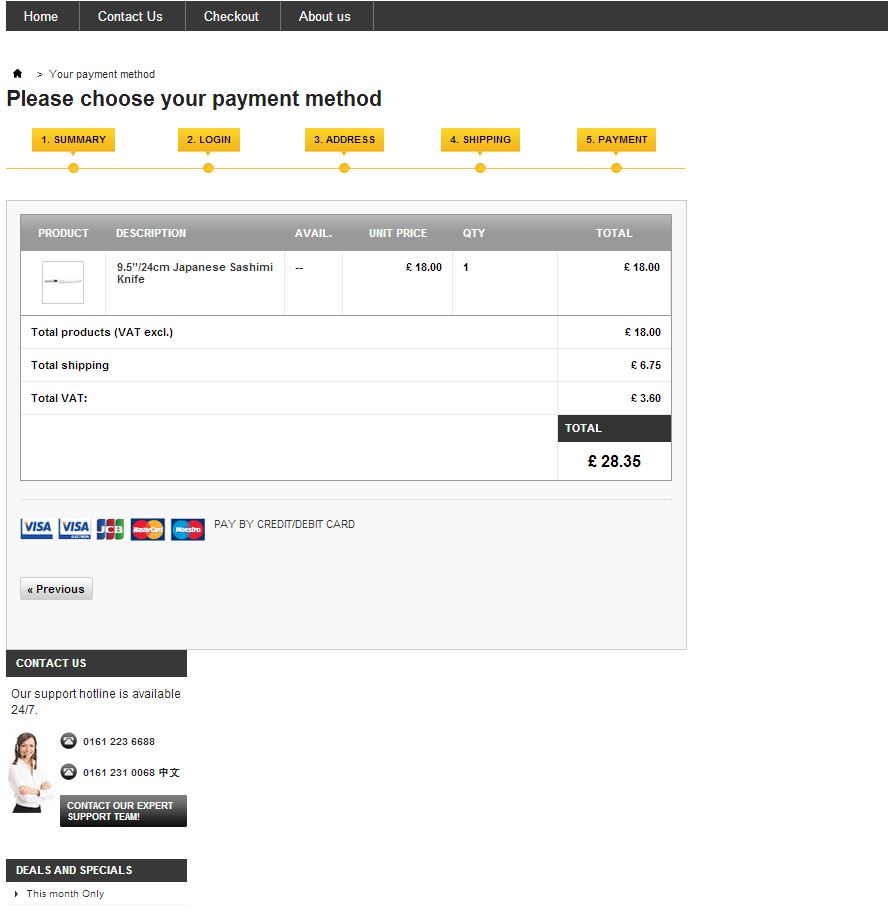This screenshot has height=910, width=890.
Task: Go back with the Previous button
Action: 56,588
